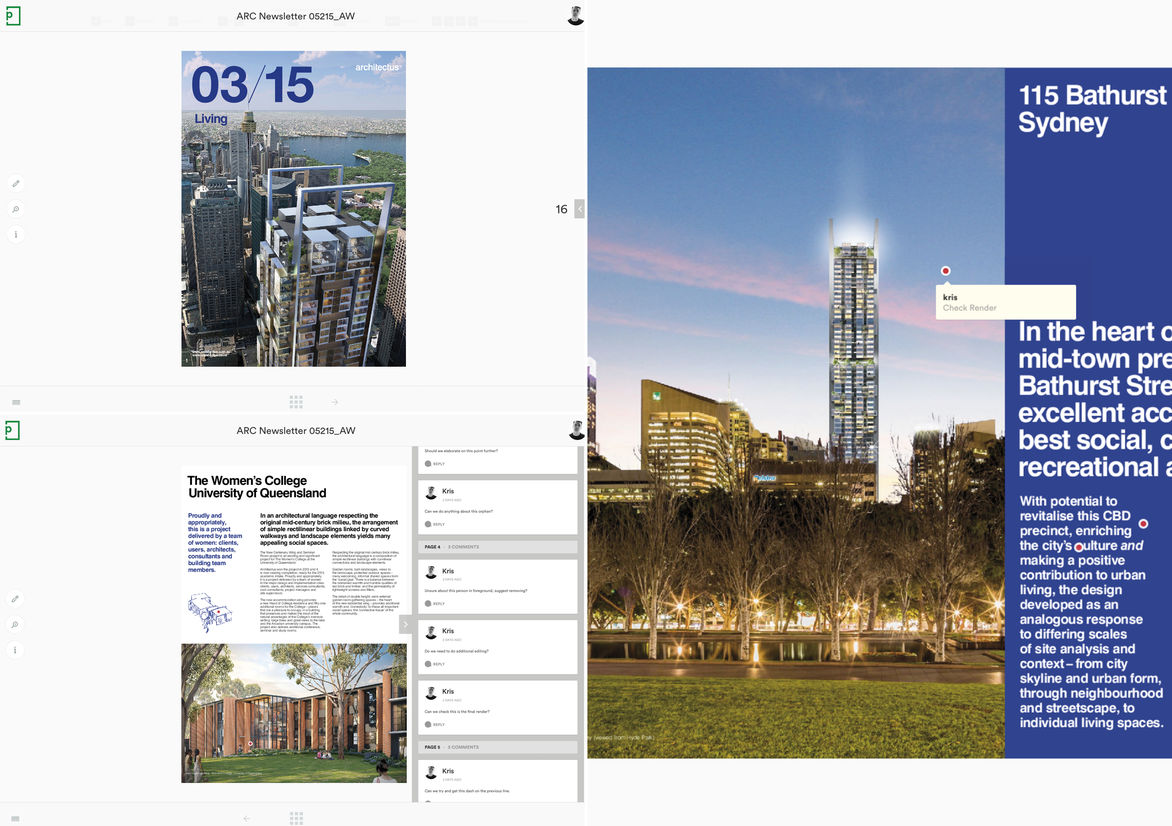Go to previous page using left arrow

247,818
